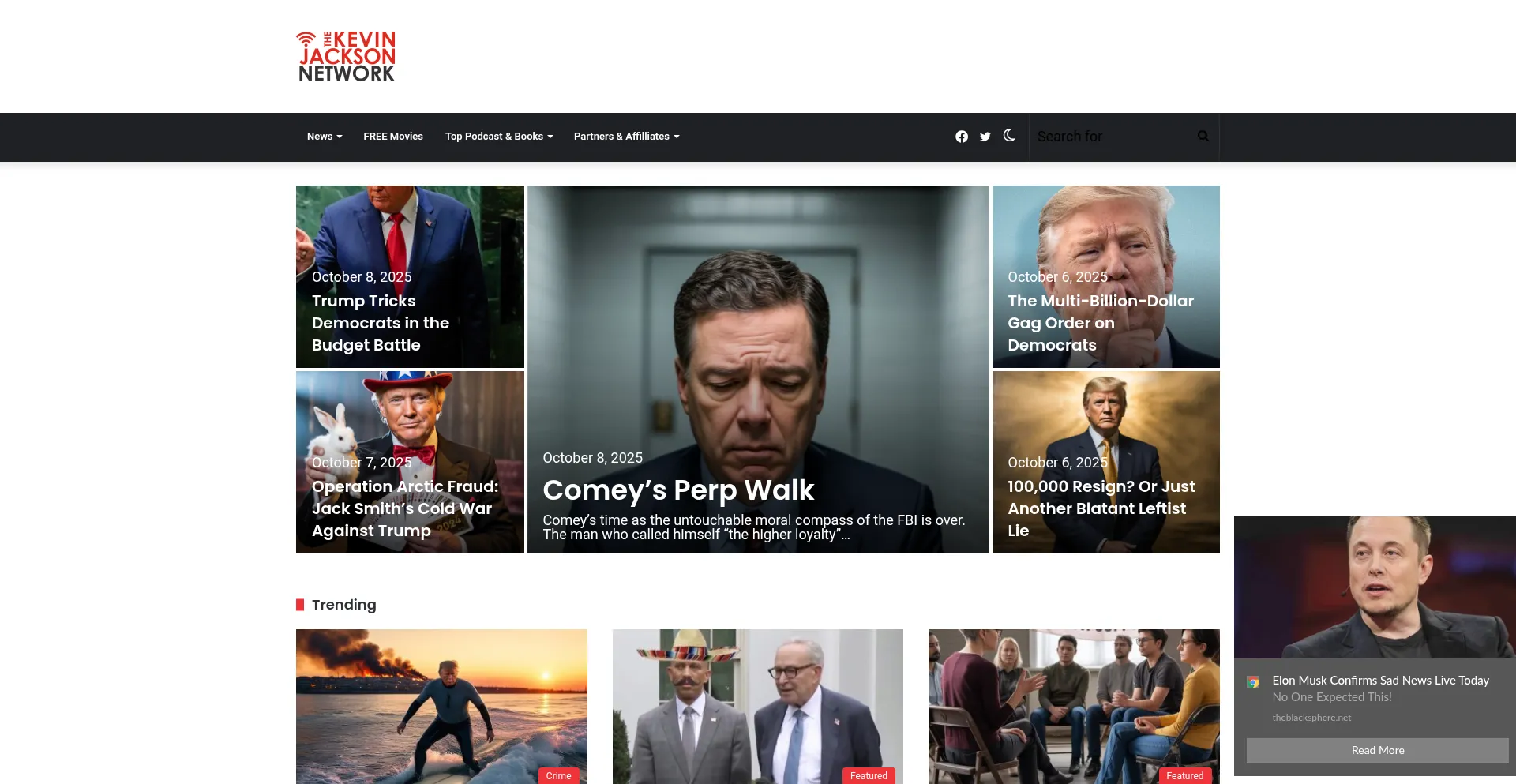Image resolution: width=1516 pixels, height=784 pixels.
Task: Open 100,000 Resign article headline
Action: click(x=1101, y=508)
